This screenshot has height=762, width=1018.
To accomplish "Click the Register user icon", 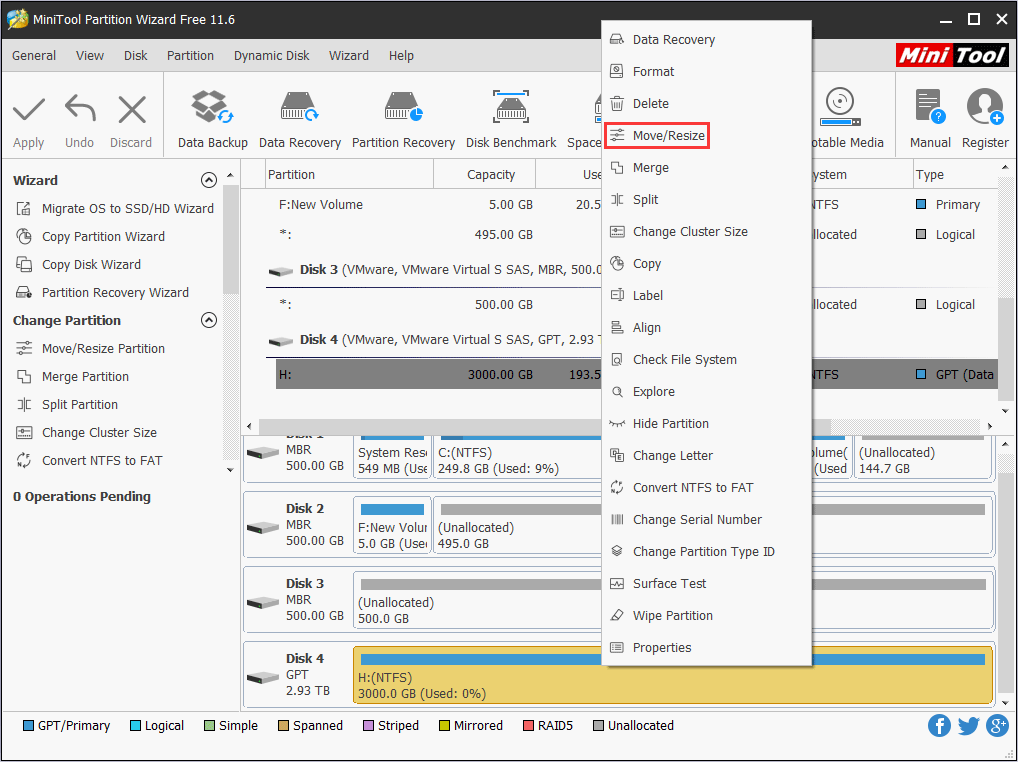I will 985,106.
